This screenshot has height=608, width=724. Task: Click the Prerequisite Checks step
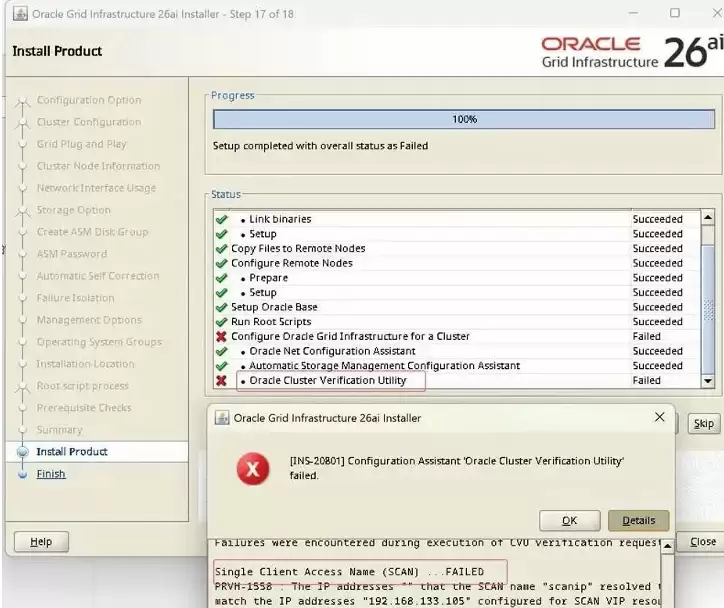[x=84, y=408]
